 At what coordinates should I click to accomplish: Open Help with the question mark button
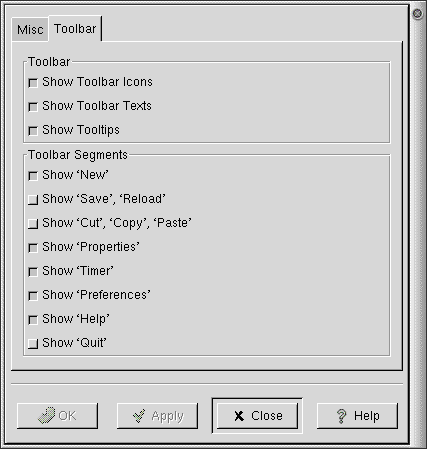(357, 416)
